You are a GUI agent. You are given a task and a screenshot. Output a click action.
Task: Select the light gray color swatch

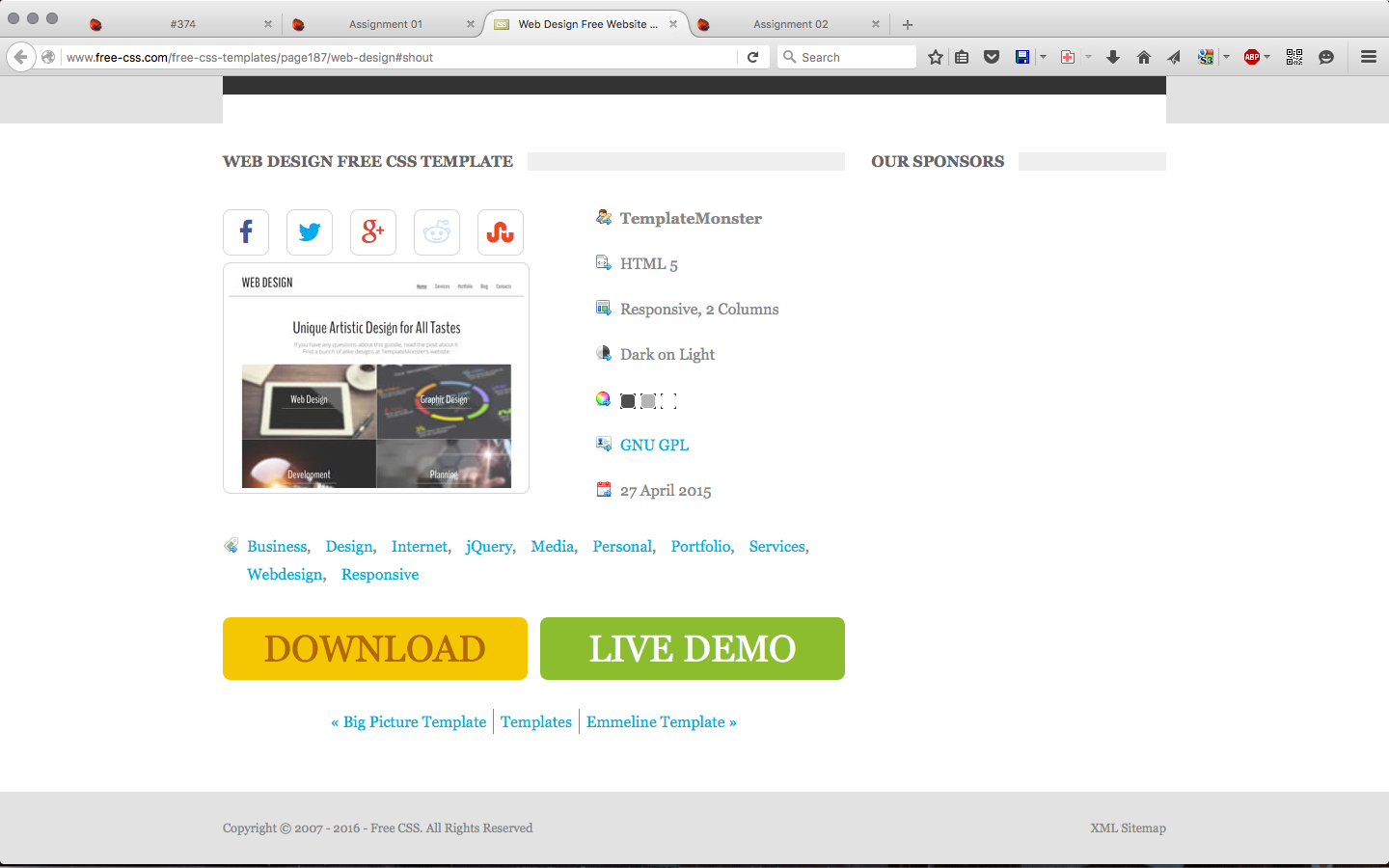click(x=648, y=400)
